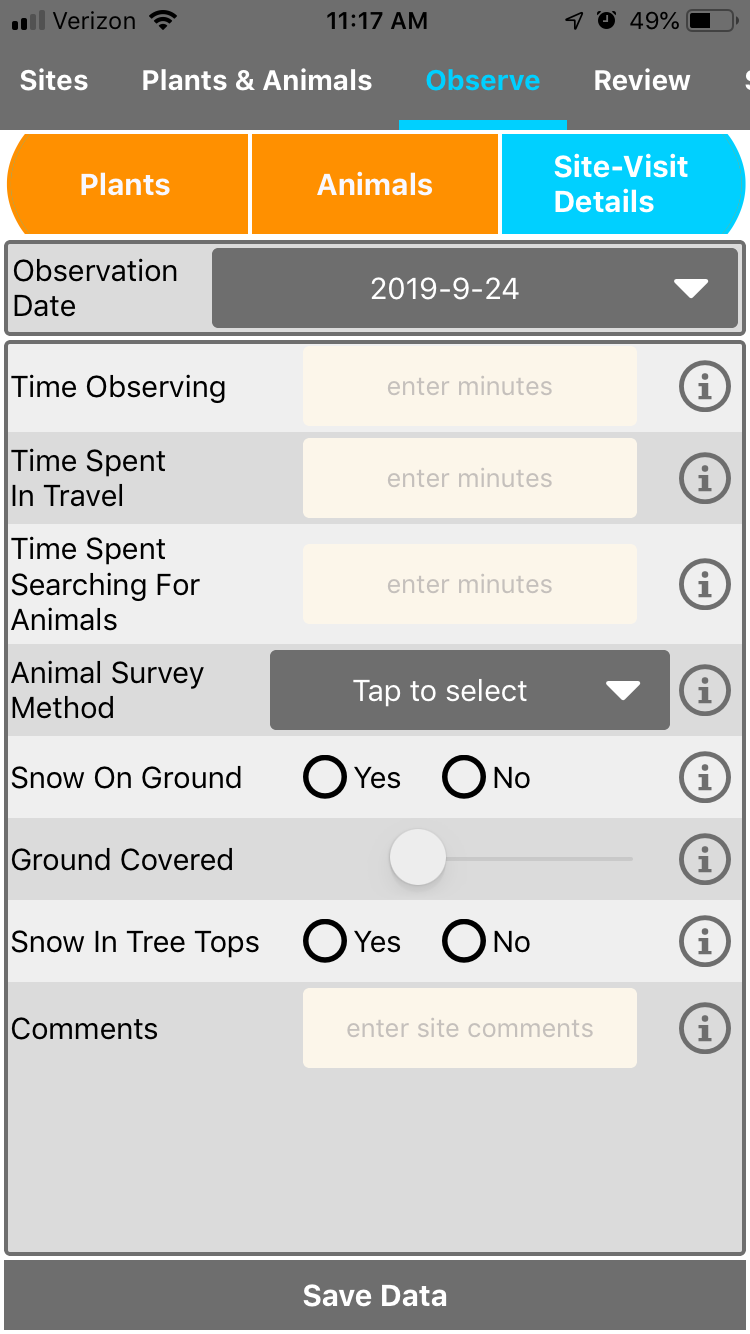Tap the info icon for Time Observing
The height and width of the screenshot is (1334, 750).
[704, 387]
